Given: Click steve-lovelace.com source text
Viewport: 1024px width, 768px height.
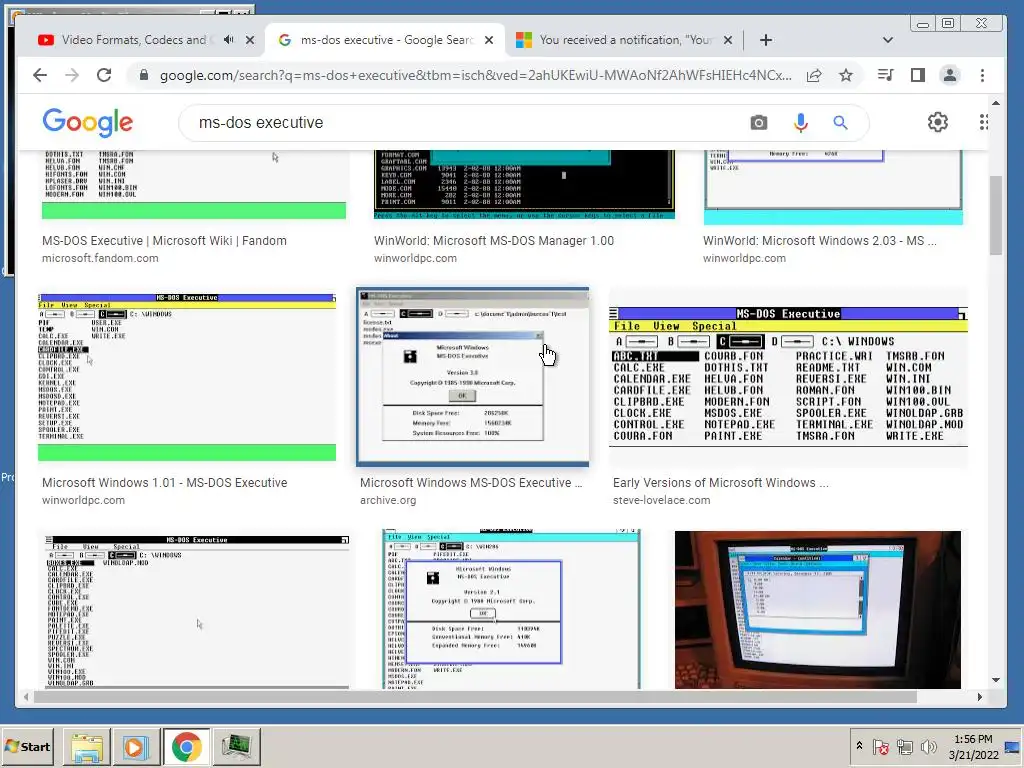Looking at the screenshot, I should tap(661, 500).
